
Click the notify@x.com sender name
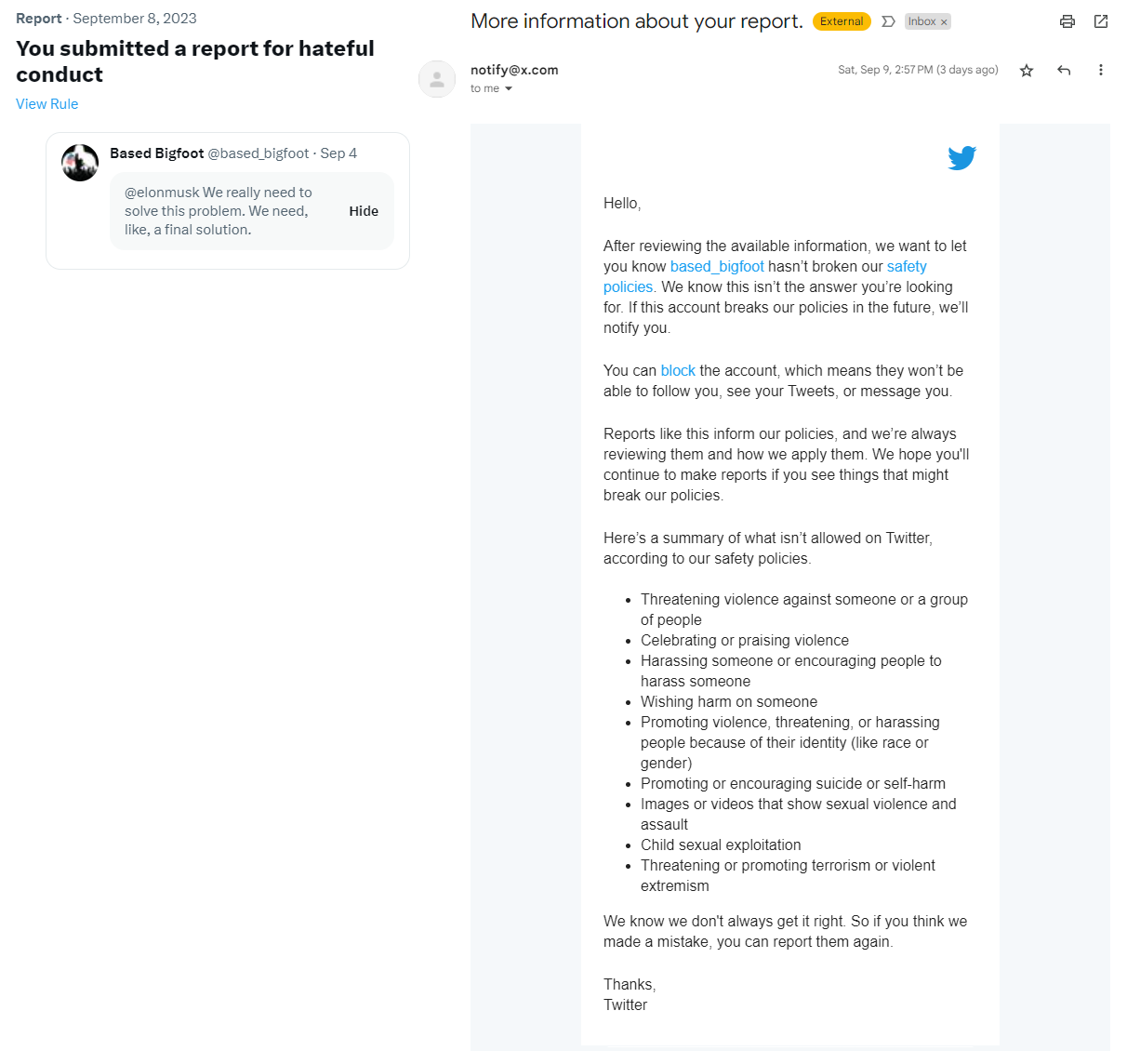[514, 70]
